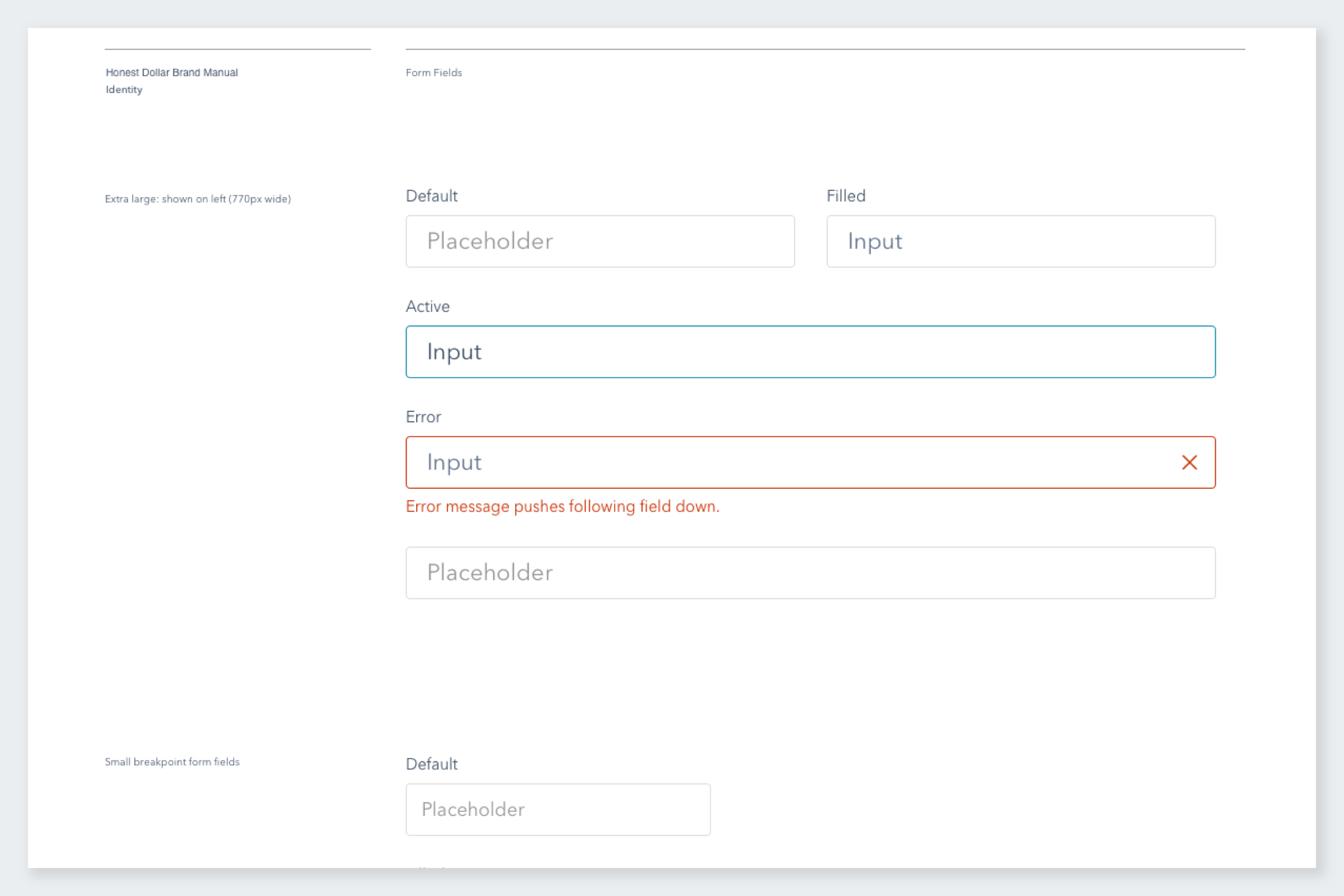Click the 'Default' label in extra large section
1344x896 pixels.
point(431,196)
